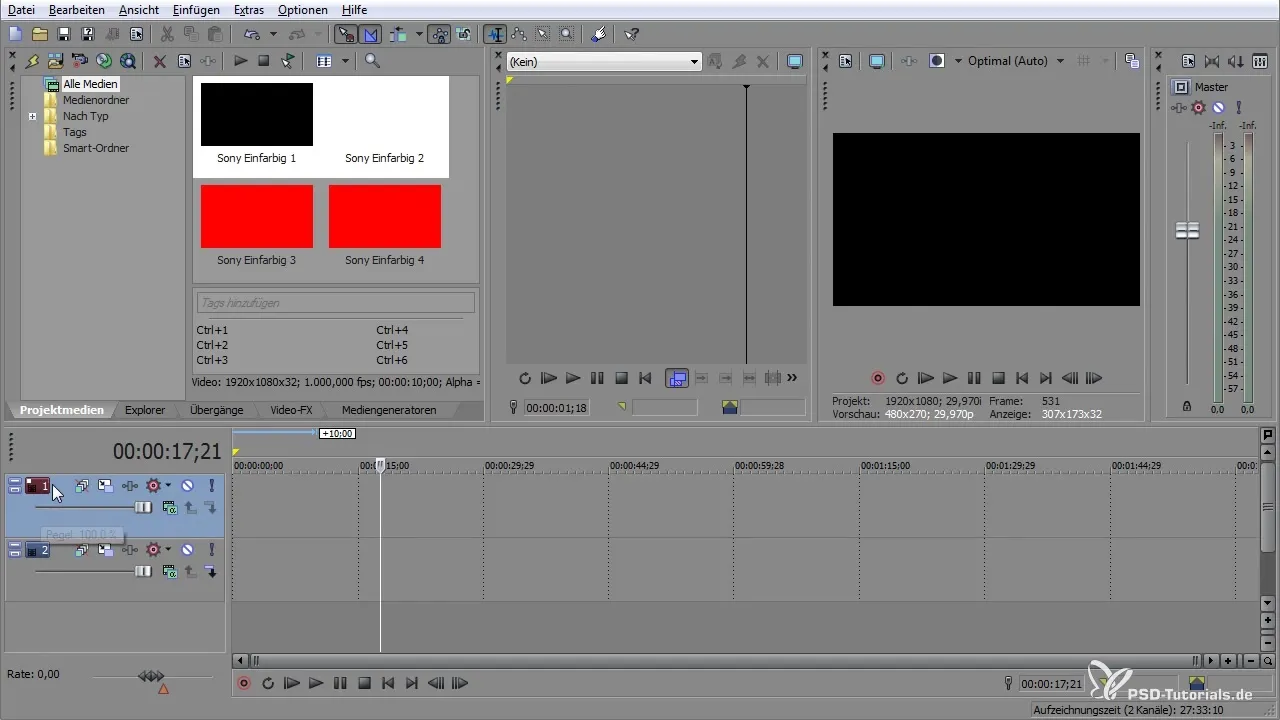Select the Sony Einfarbig 3 red thumbnail

257,216
